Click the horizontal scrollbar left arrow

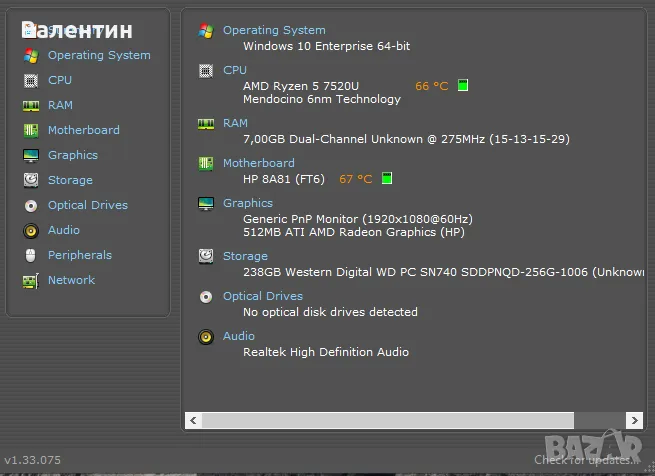tap(194, 420)
